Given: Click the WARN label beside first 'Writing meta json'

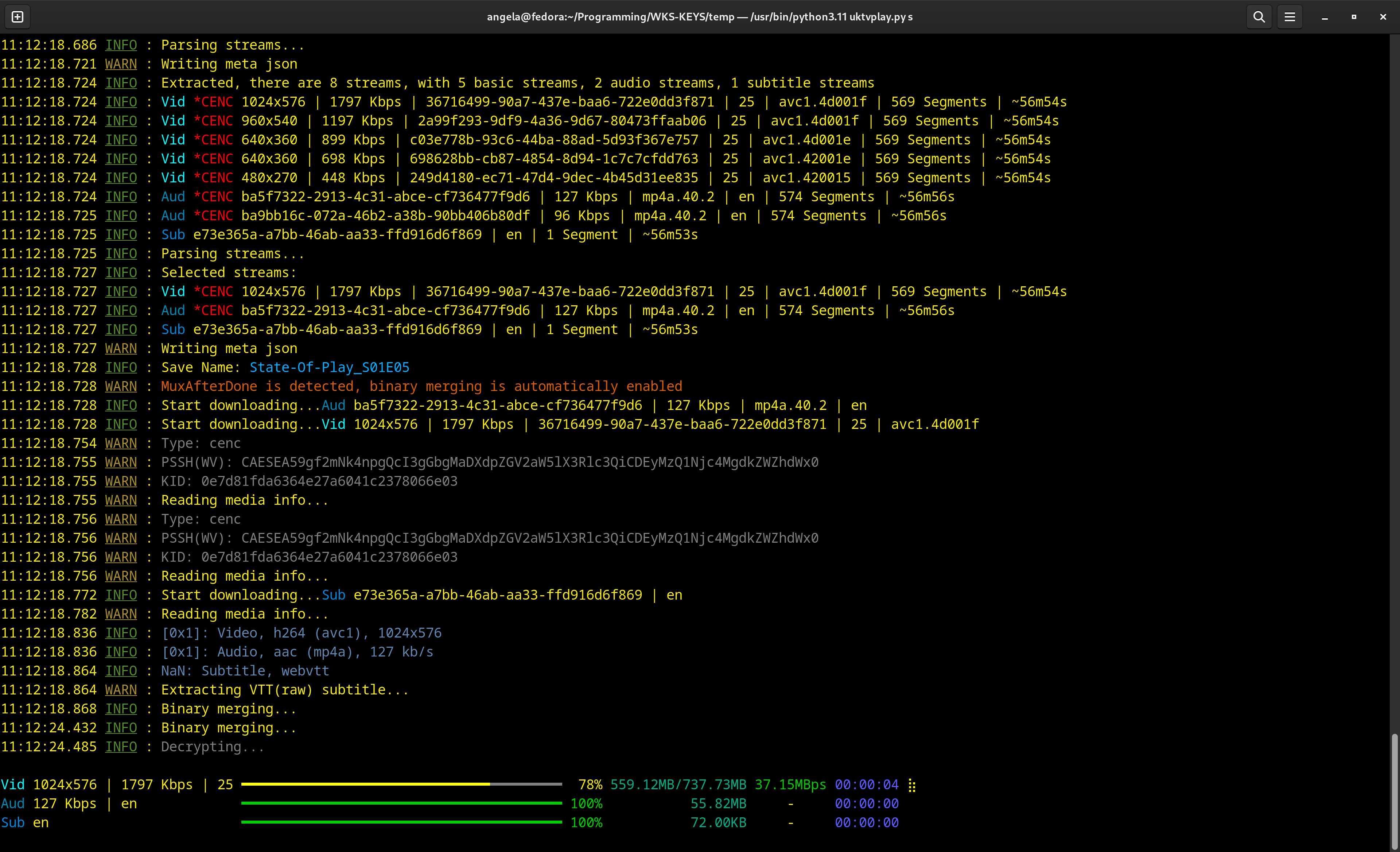Looking at the screenshot, I should tap(121, 64).
